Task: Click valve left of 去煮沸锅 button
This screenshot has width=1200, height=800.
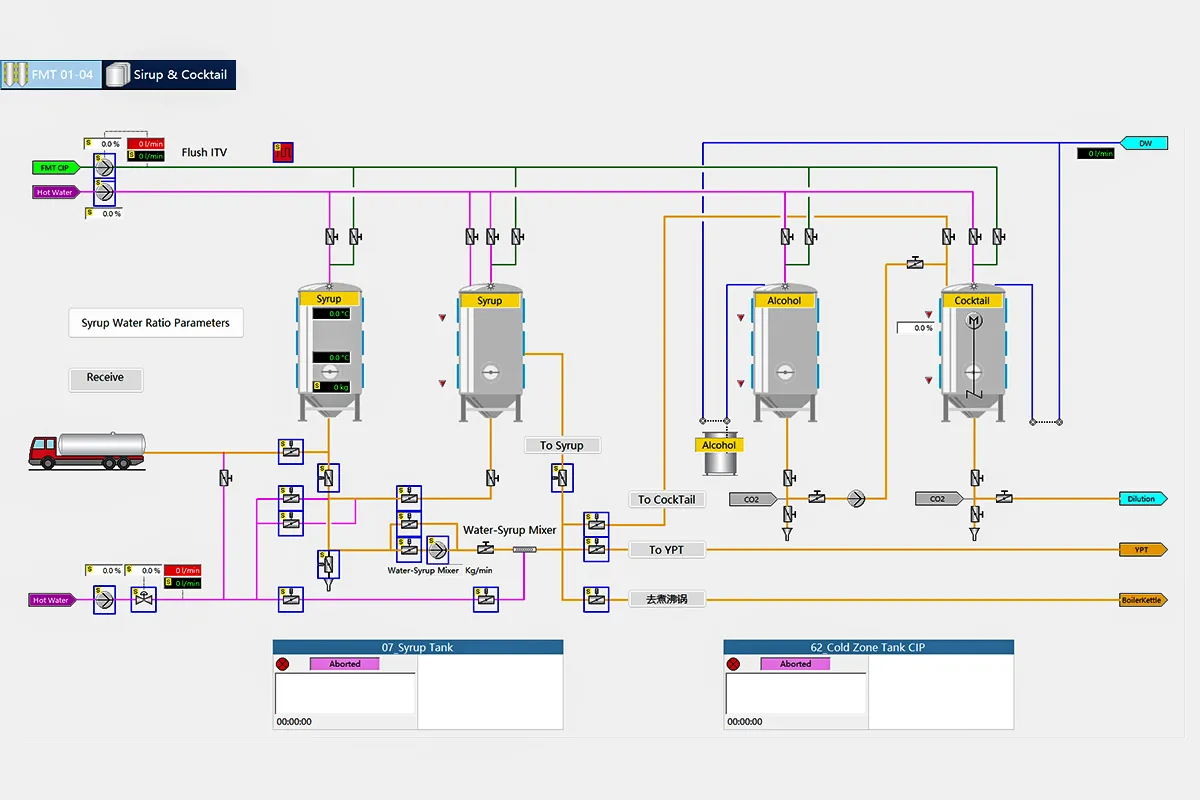Action: (597, 598)
